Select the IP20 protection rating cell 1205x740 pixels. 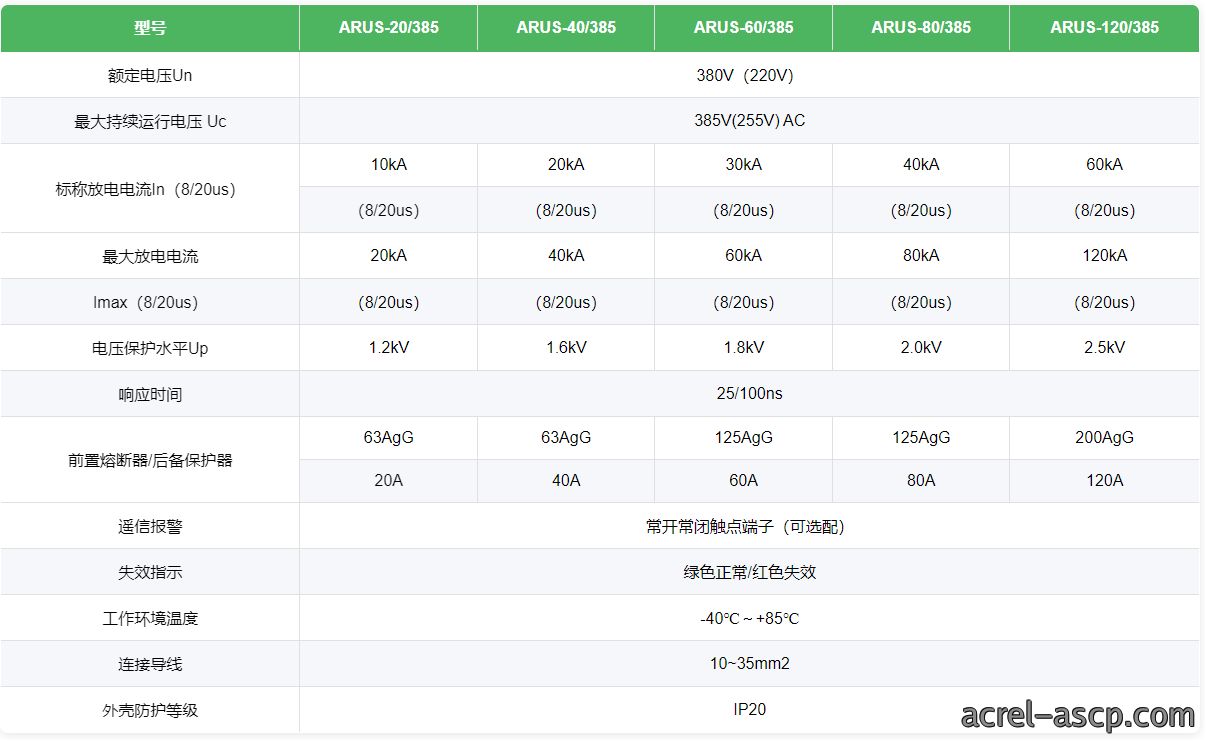point(749,710)
